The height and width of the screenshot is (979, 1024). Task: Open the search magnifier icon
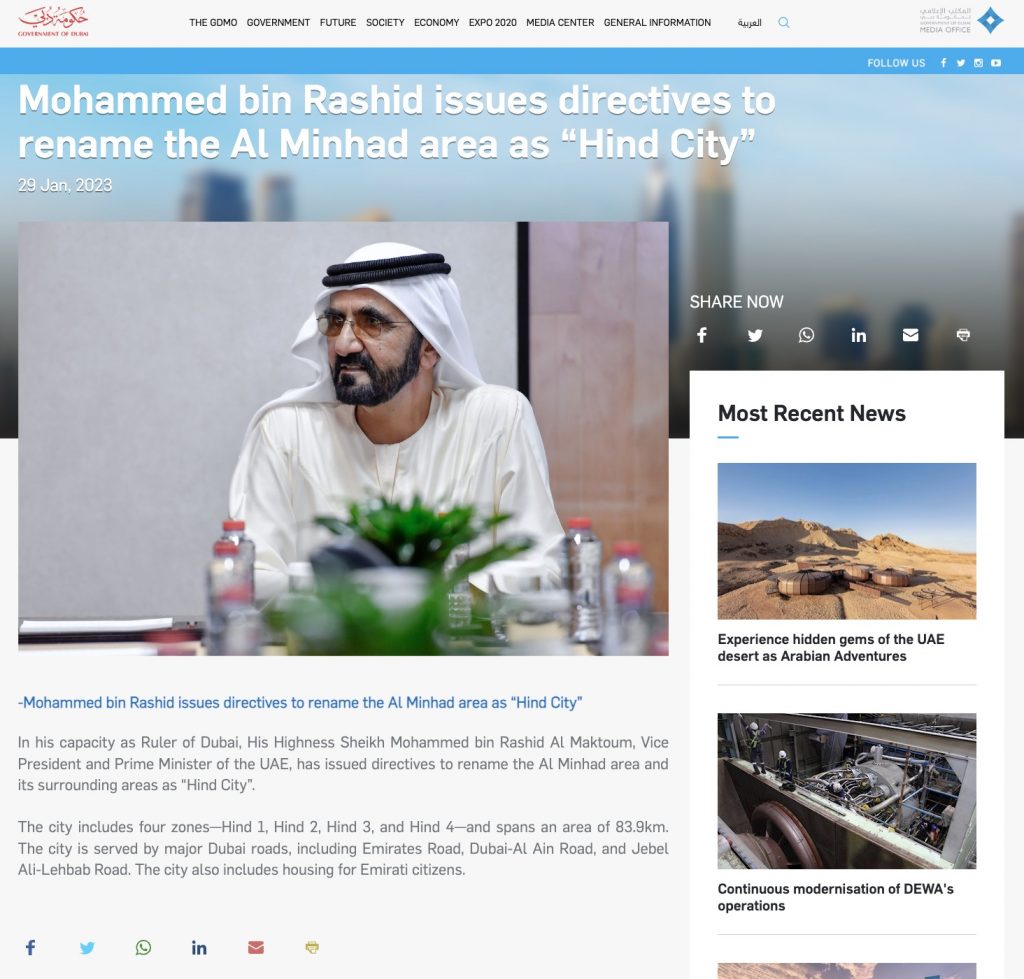click(784, 23)
